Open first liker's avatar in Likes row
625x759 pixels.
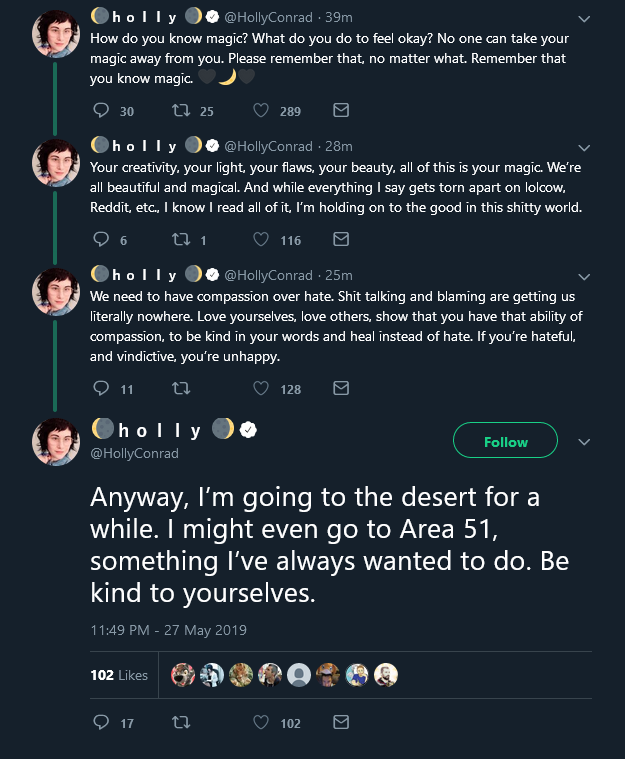click(x=183, y=675)
